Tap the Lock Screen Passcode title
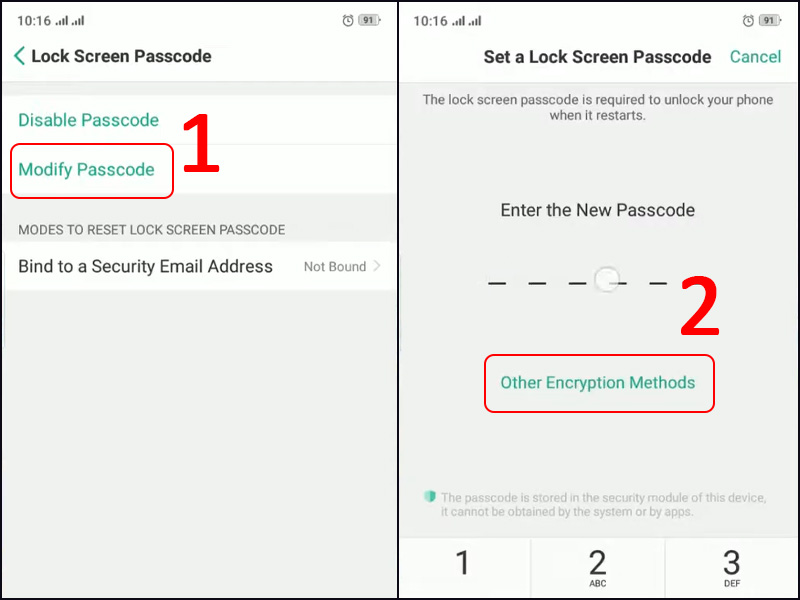 [x=121, y=57]
